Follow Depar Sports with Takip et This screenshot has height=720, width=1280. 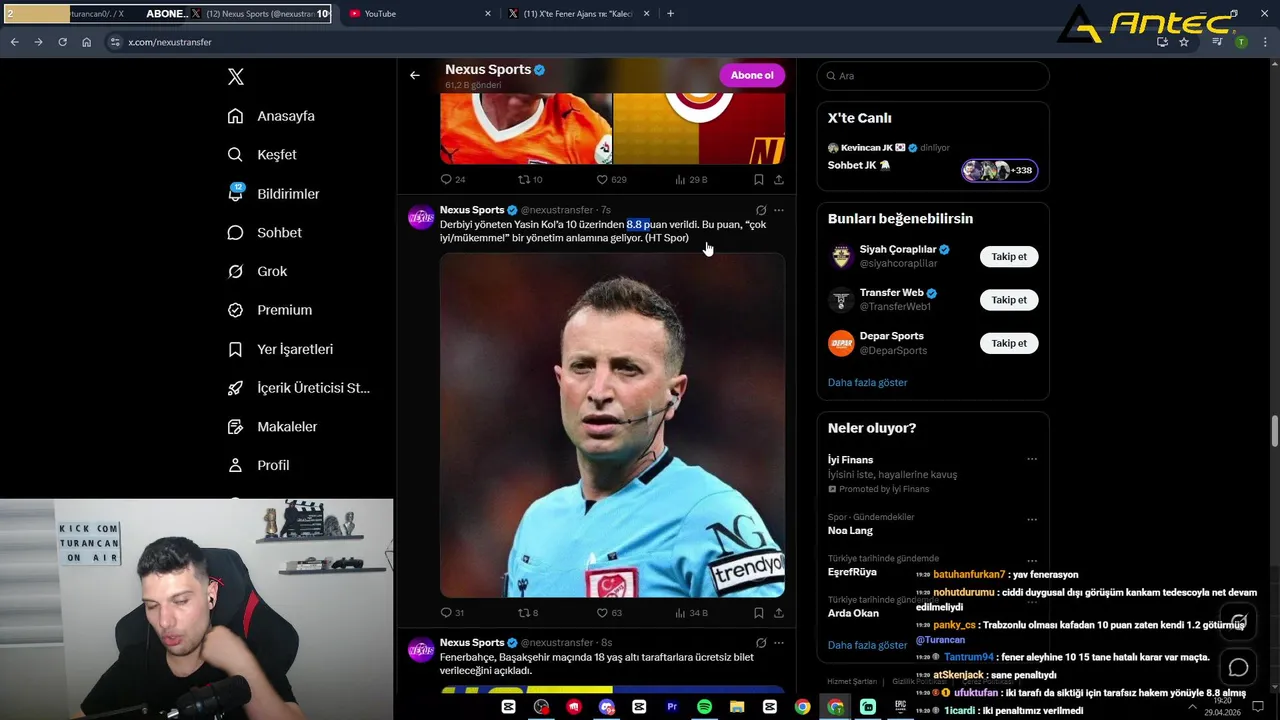coord(1009,343)
